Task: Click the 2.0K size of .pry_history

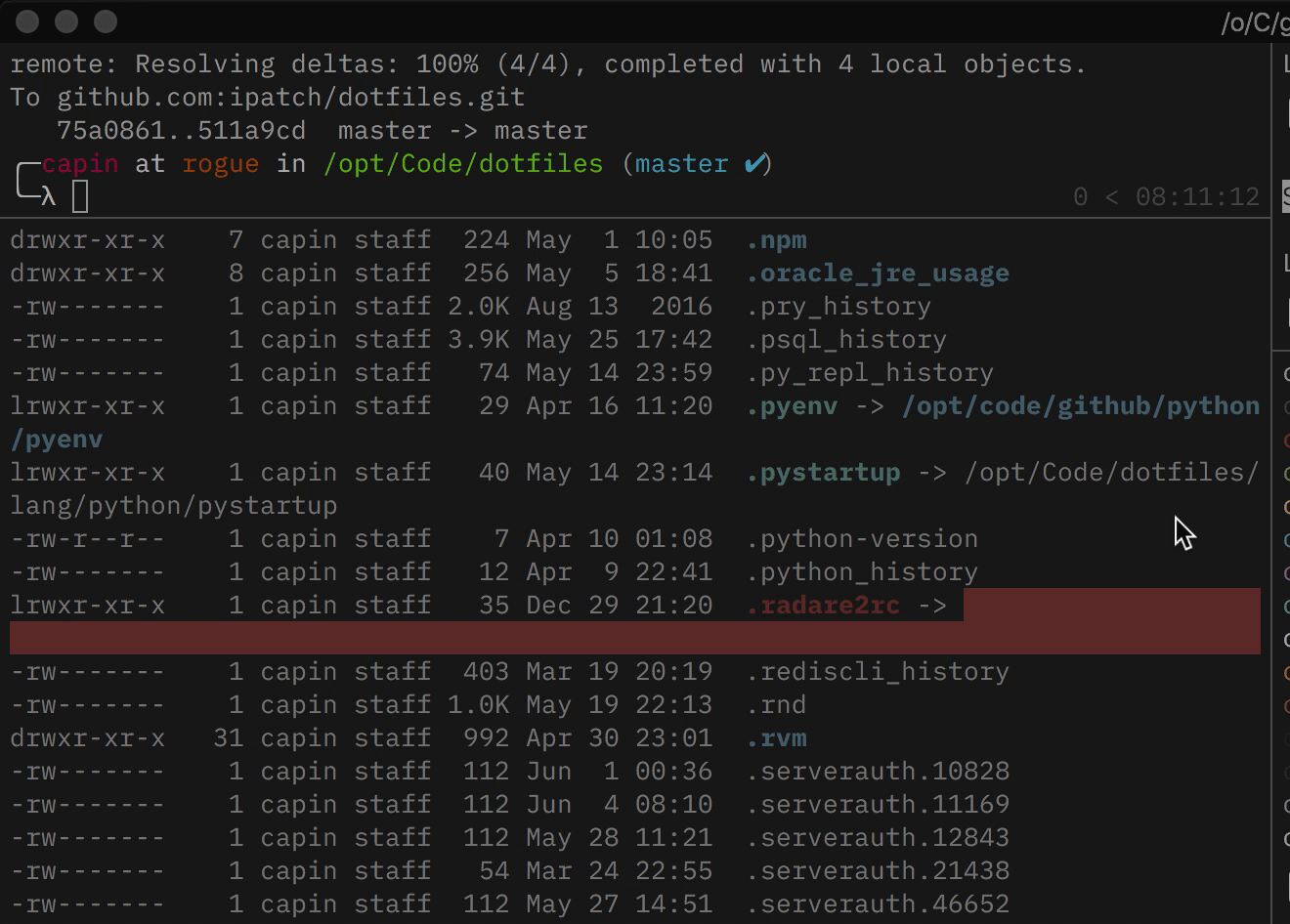Action: 479,307
